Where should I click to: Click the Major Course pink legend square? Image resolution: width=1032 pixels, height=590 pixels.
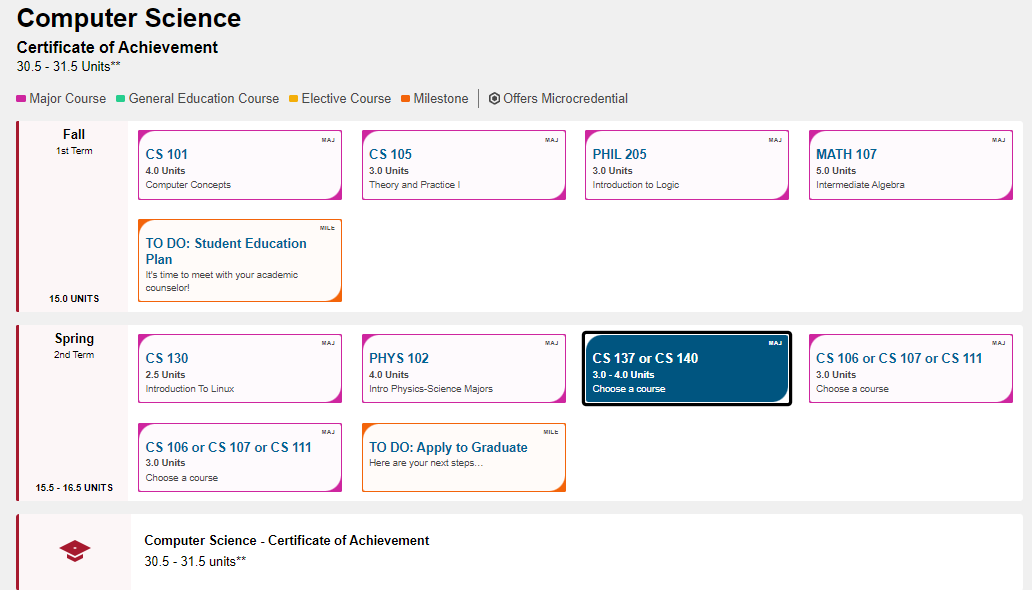(x=19, y=98)
